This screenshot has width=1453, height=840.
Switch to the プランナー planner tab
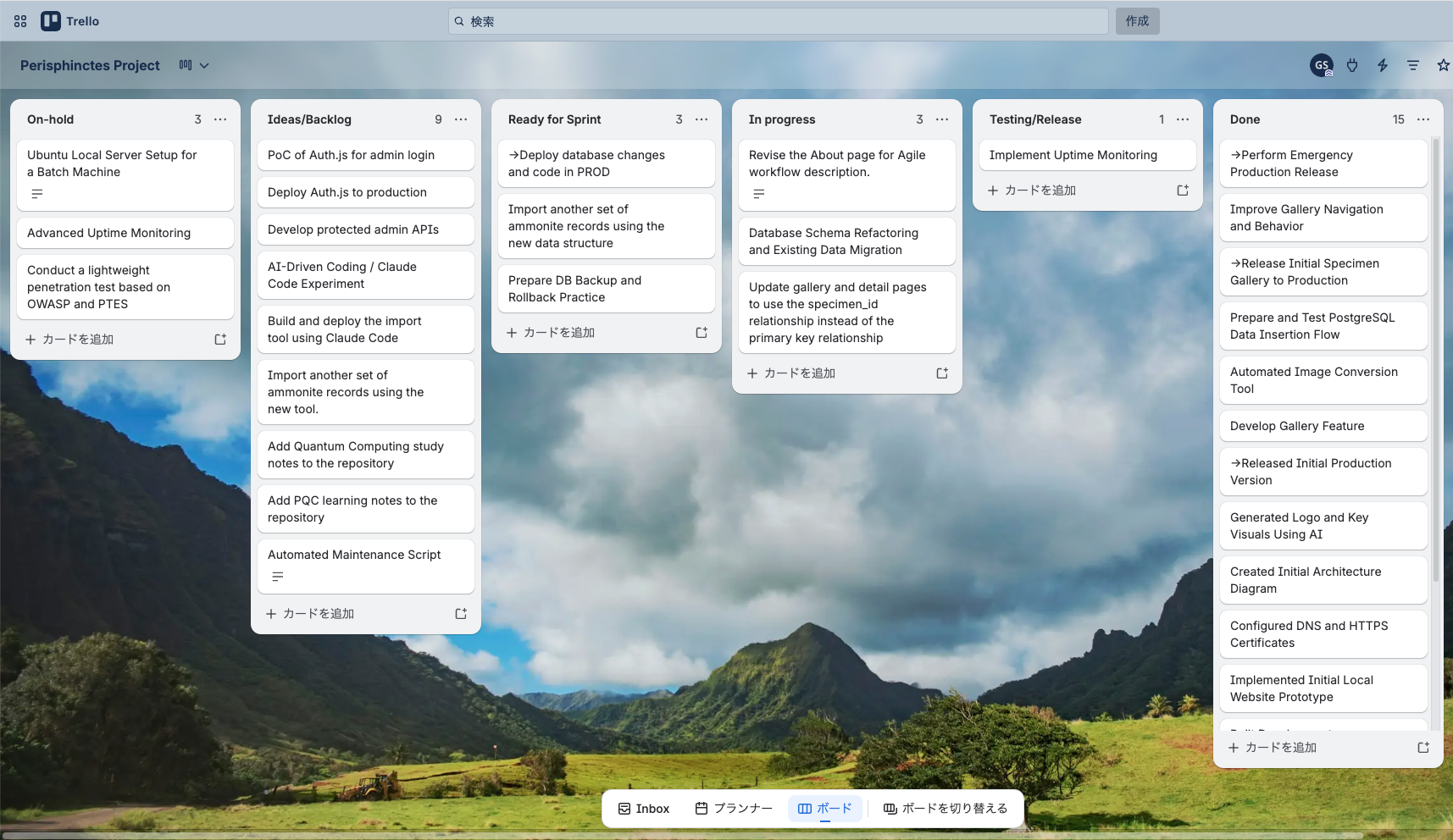[734, 809]
